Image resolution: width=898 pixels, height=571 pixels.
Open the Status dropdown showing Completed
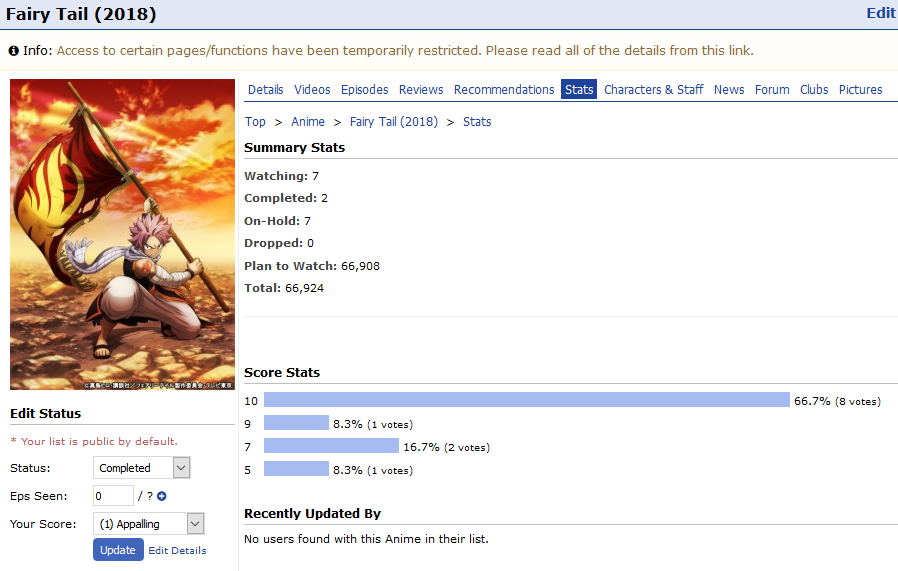point(141,468)
